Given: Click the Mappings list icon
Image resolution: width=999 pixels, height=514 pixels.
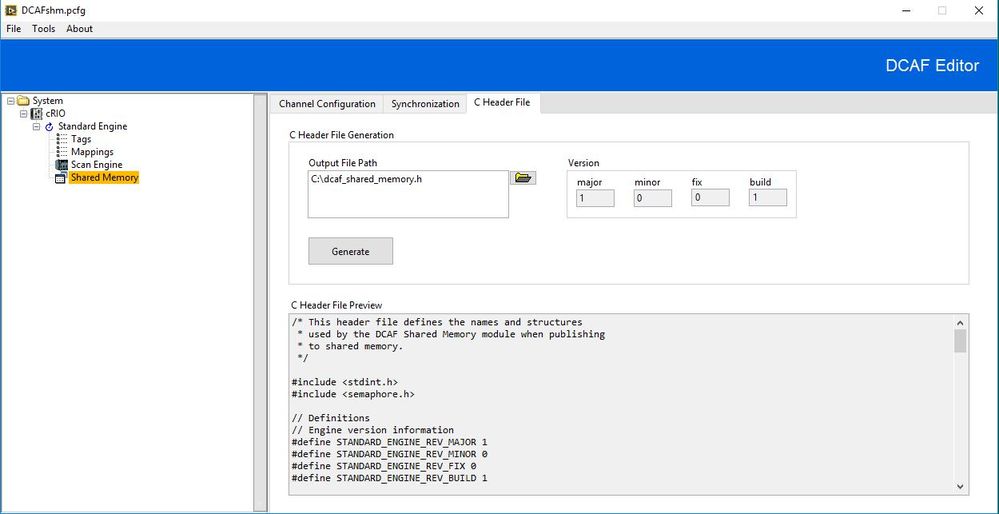Looking at the screenshot, I should [62, 152].
